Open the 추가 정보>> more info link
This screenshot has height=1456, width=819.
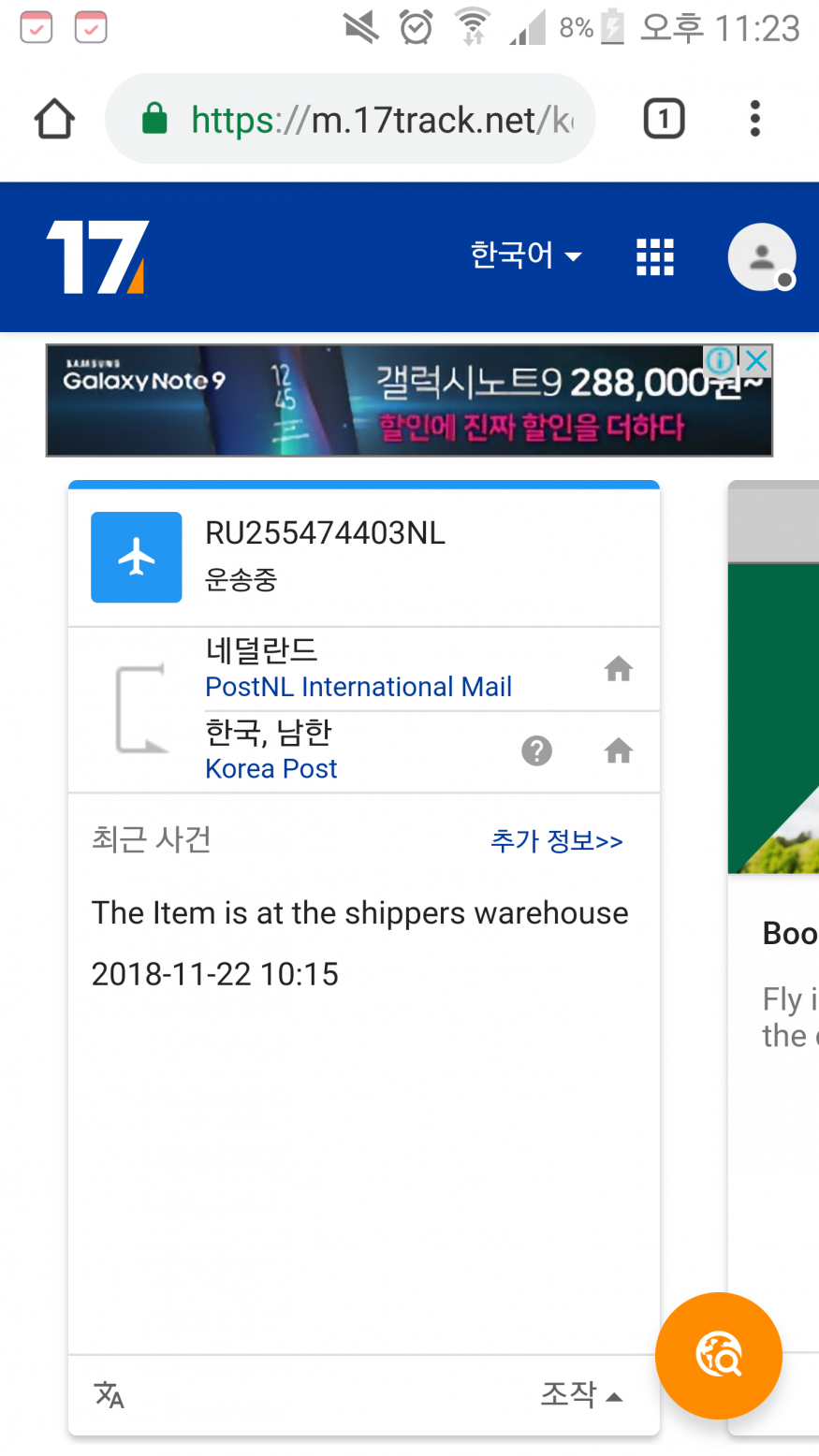557,840
